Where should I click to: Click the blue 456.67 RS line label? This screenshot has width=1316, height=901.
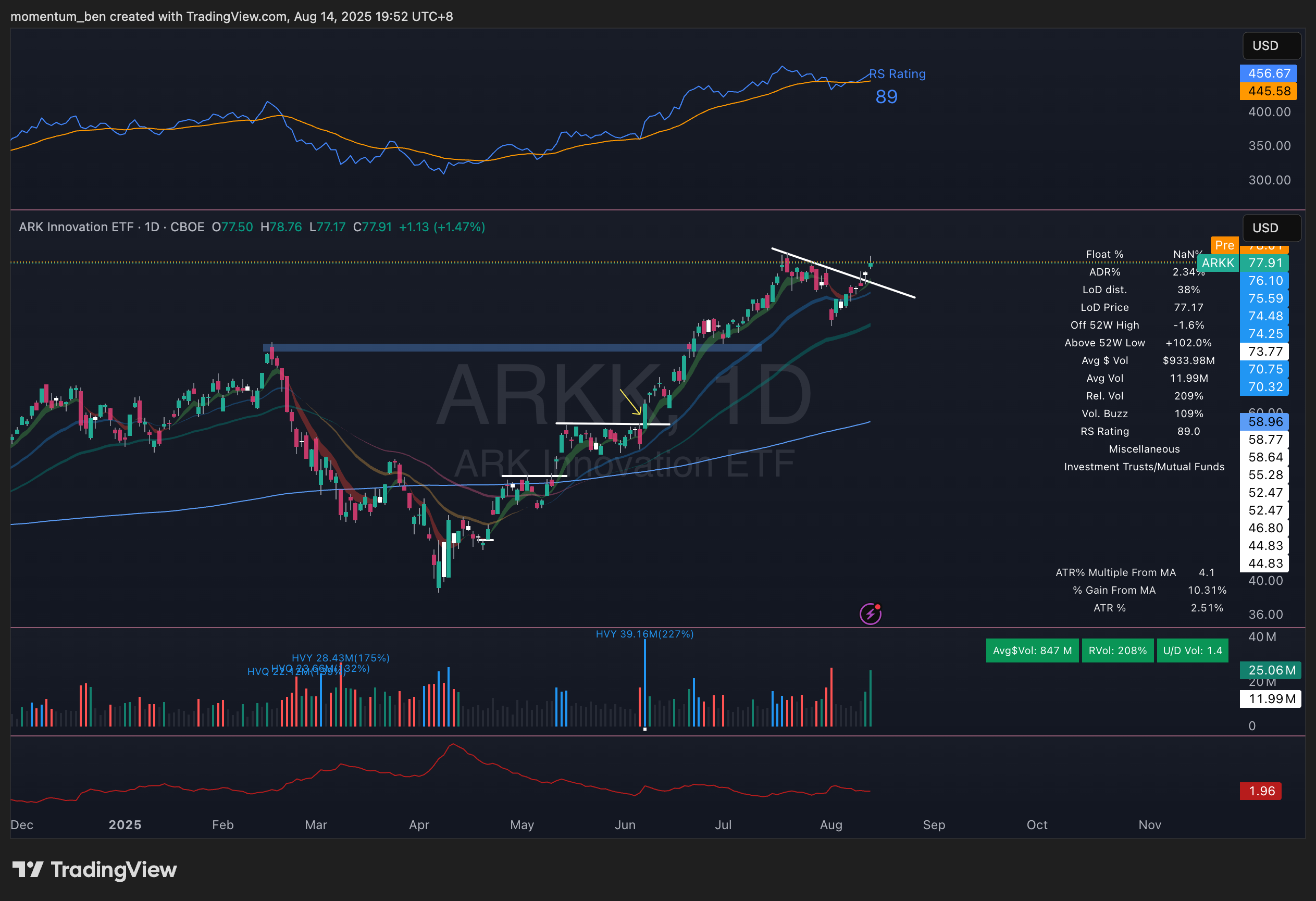[1269, 73]
